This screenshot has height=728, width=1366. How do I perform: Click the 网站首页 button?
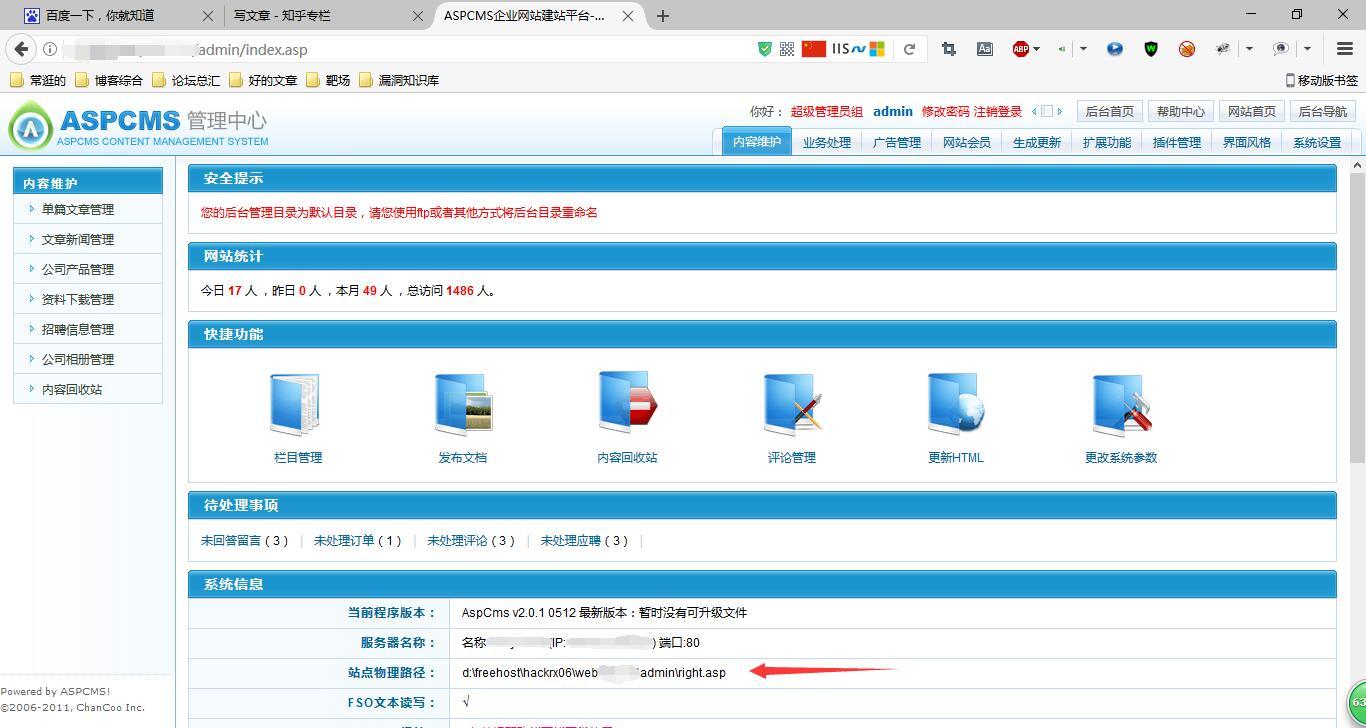1252,111
